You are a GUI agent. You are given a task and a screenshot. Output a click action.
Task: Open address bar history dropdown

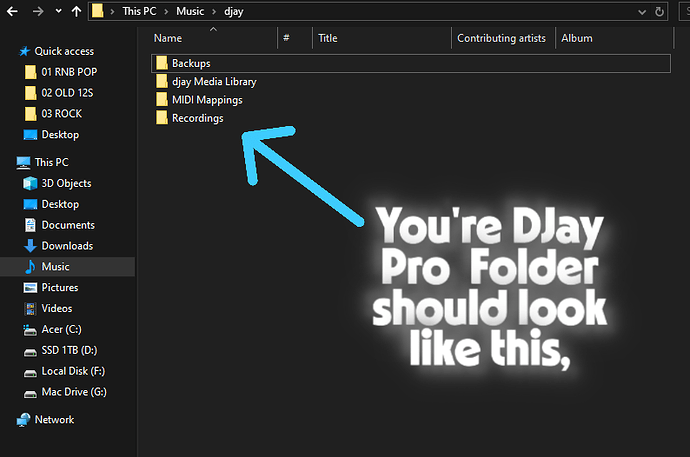coord(642,12)
